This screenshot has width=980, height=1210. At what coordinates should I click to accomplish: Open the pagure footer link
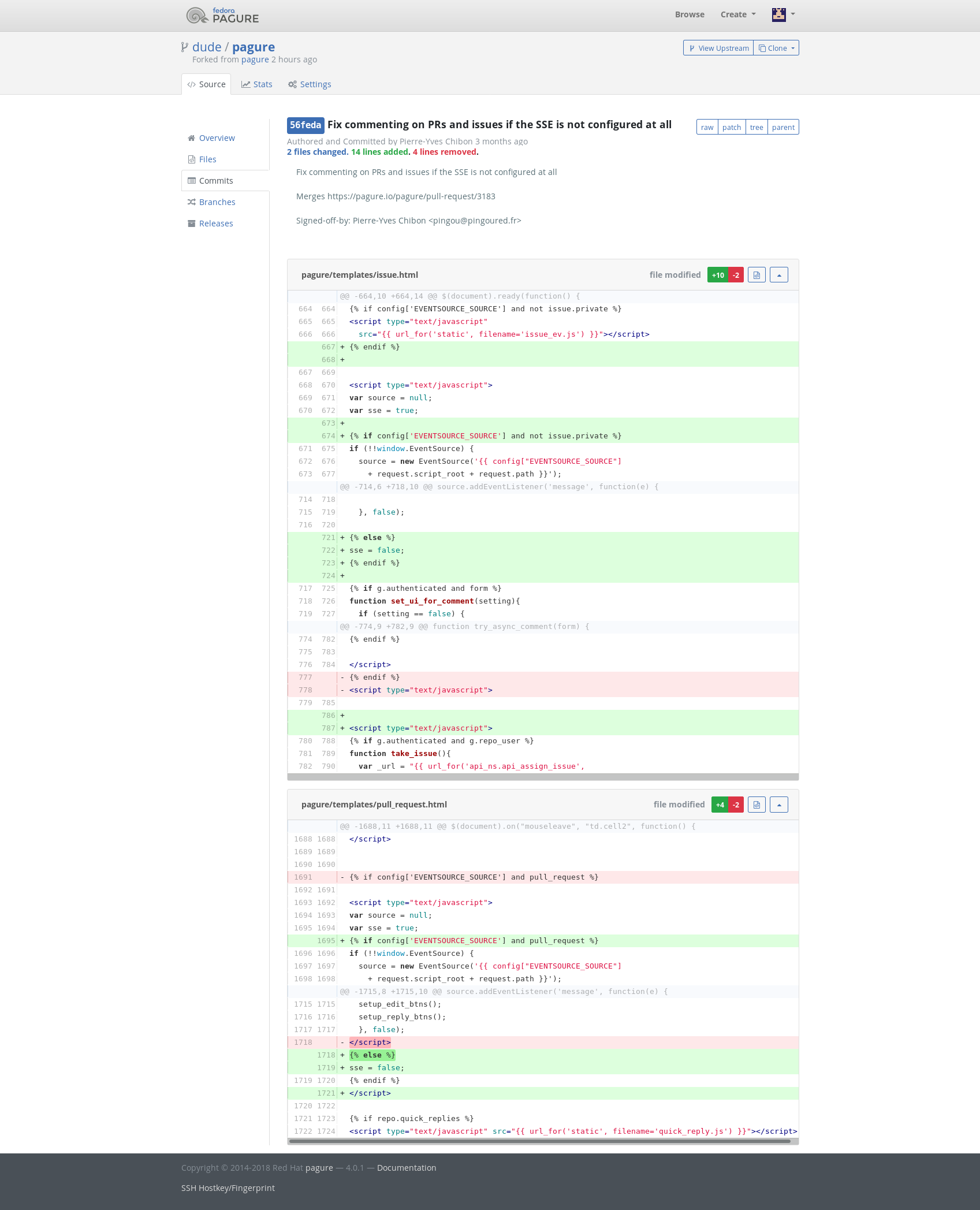coord(319,1168)
